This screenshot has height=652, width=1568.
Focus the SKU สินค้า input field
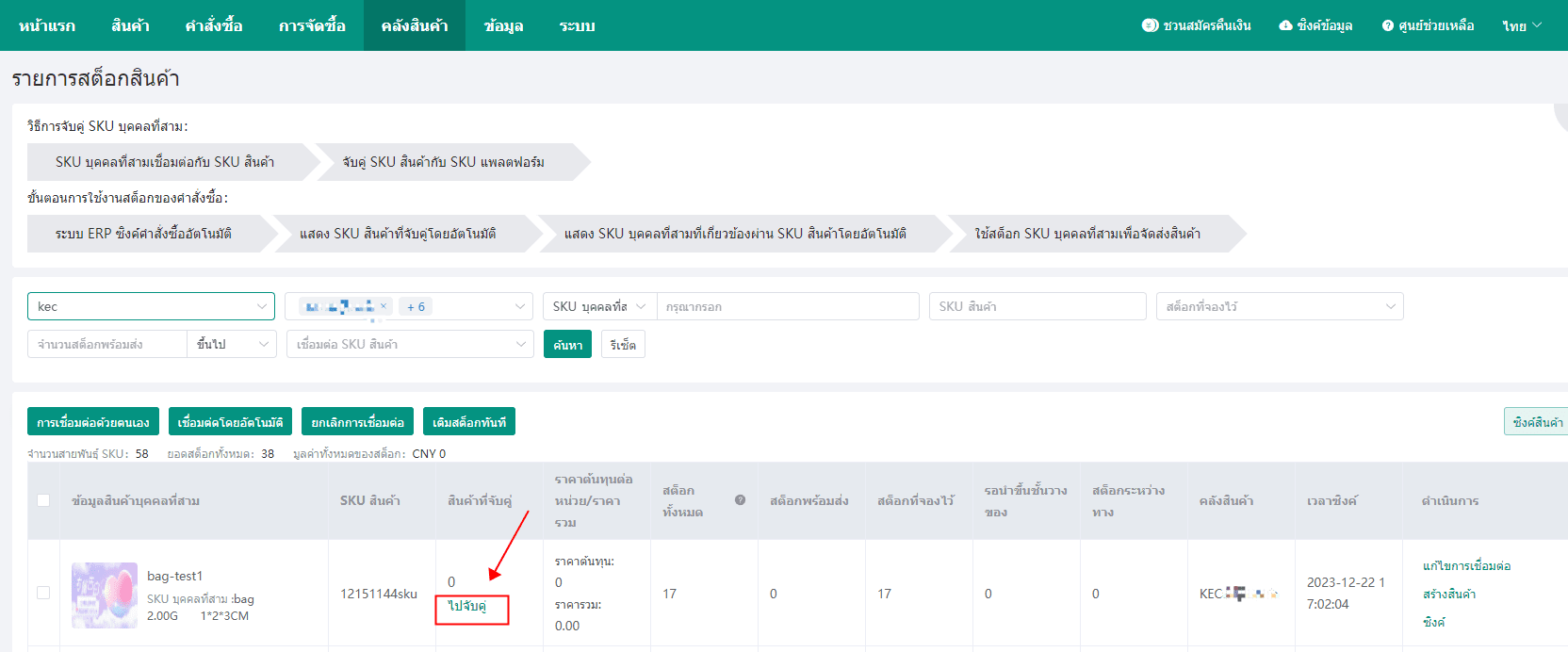1037,306
